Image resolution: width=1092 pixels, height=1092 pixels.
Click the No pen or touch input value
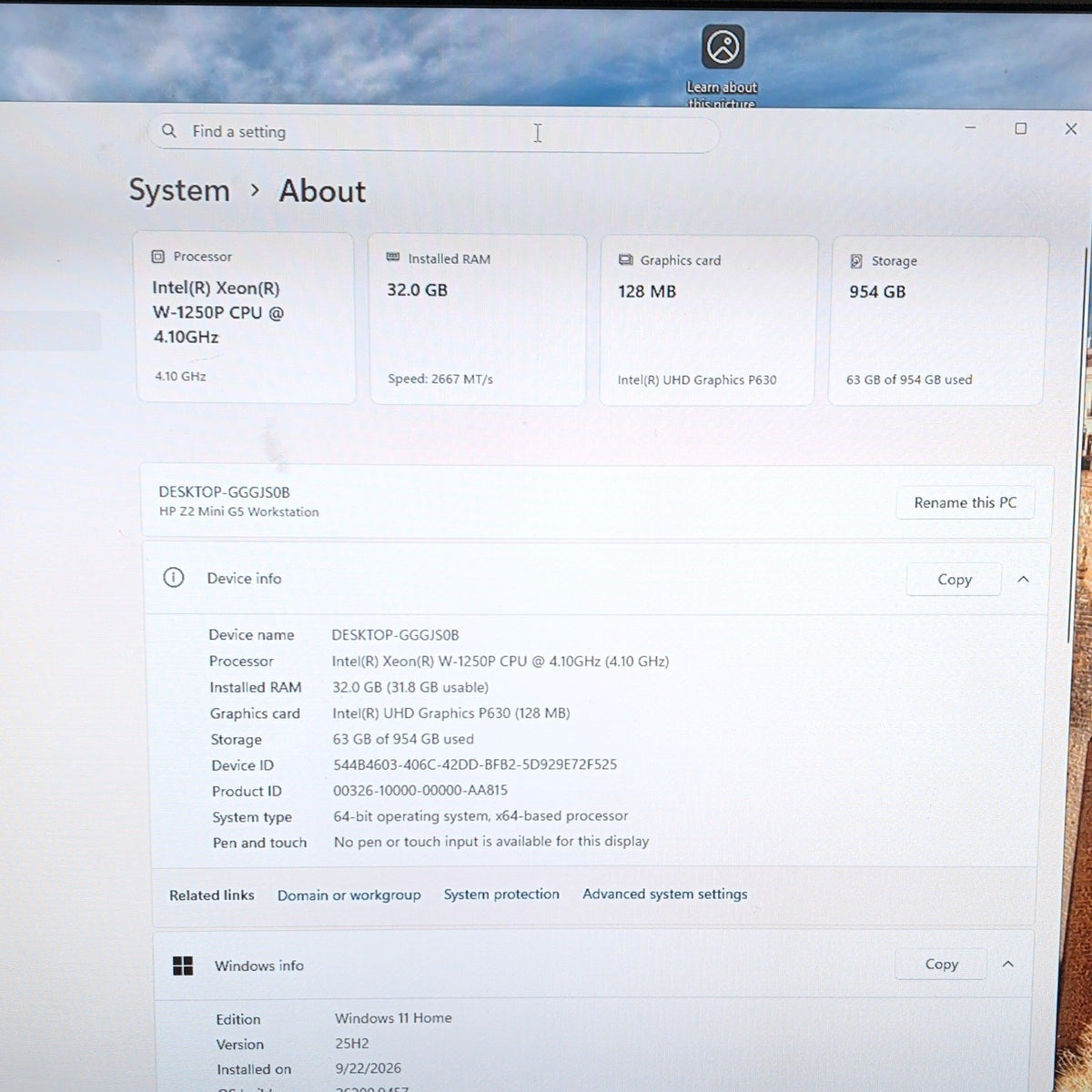491,842
